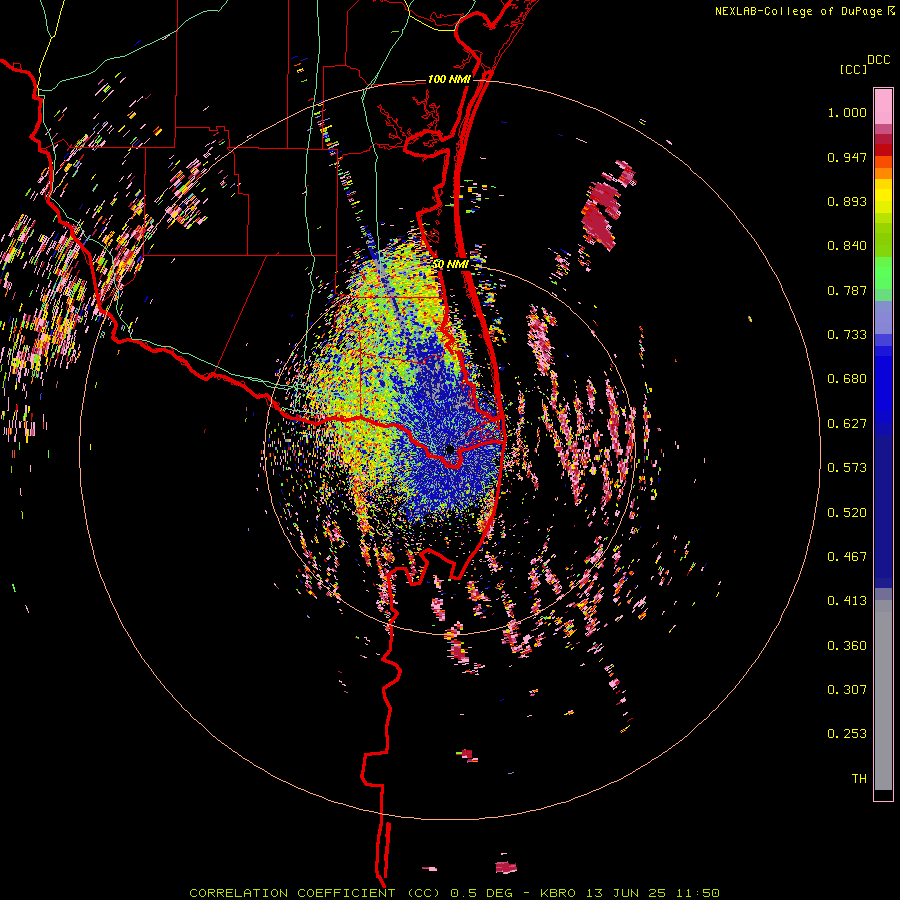Viewport: 900px width, 900px height.
Task: Select the 0.573 scale value
Action: pyautogui.click(x=847, y=468)
